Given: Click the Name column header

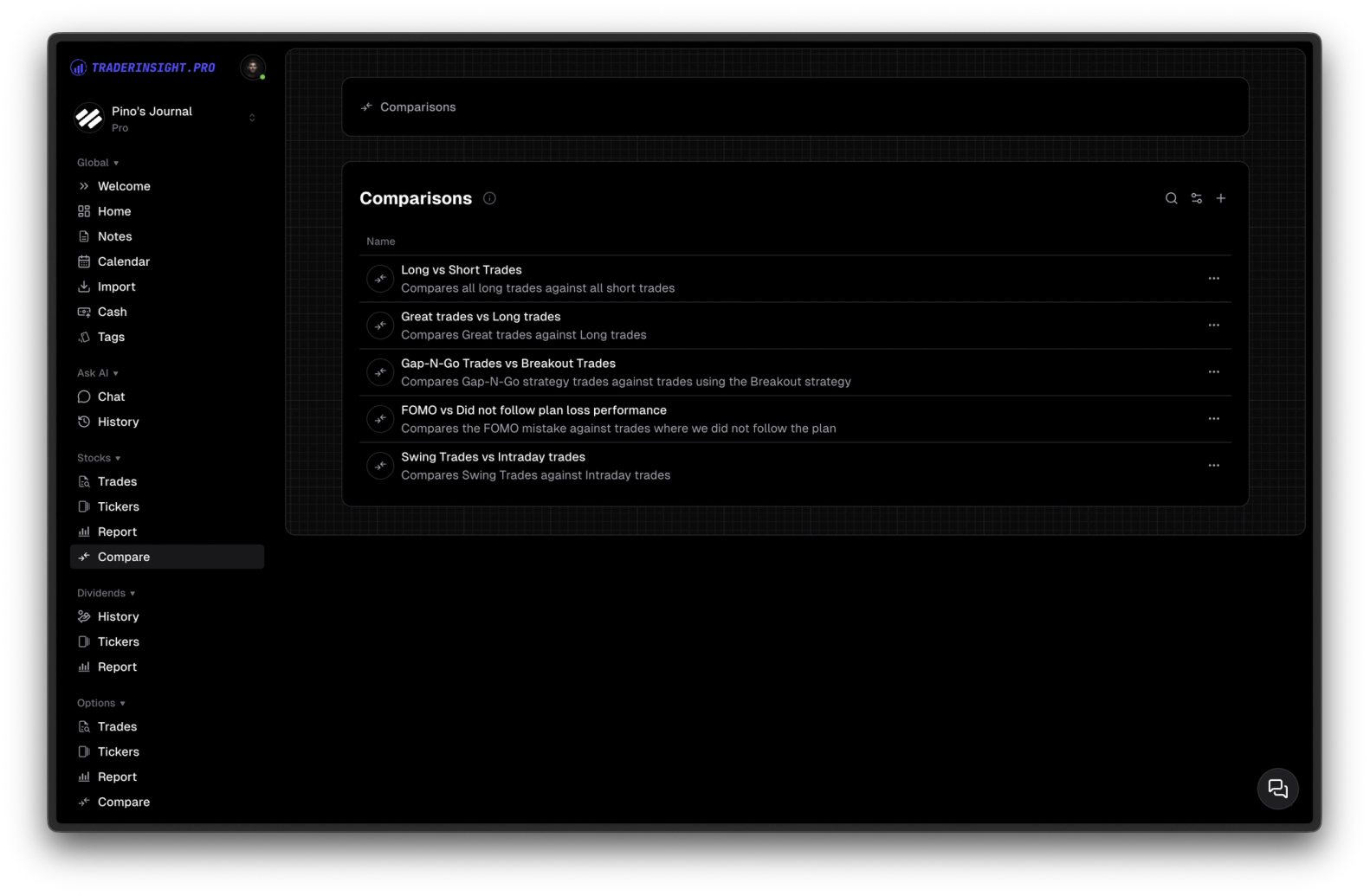Looking at the screenshot, I should [380, 242].
